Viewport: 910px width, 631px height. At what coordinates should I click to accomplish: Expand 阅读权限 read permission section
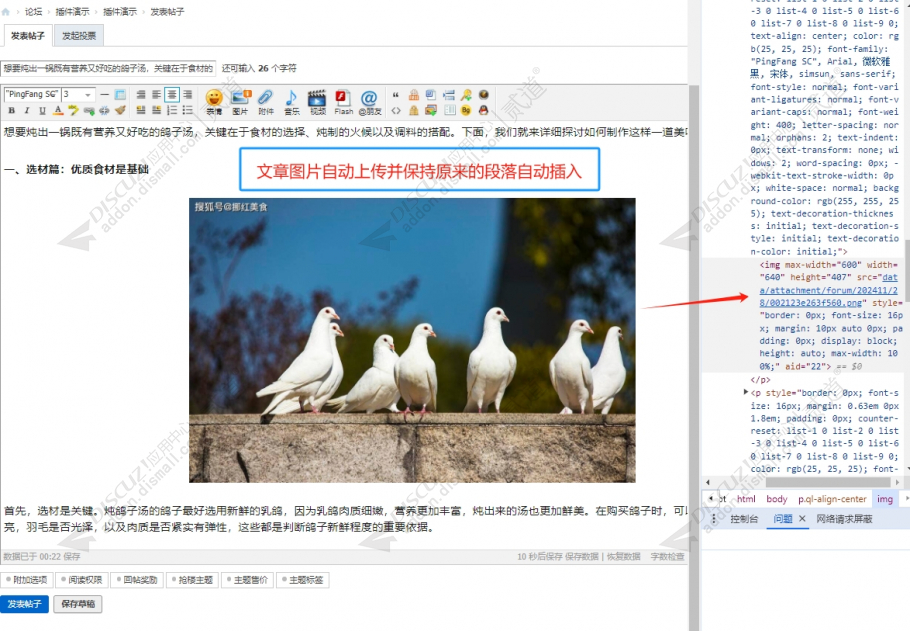(82, 579)
